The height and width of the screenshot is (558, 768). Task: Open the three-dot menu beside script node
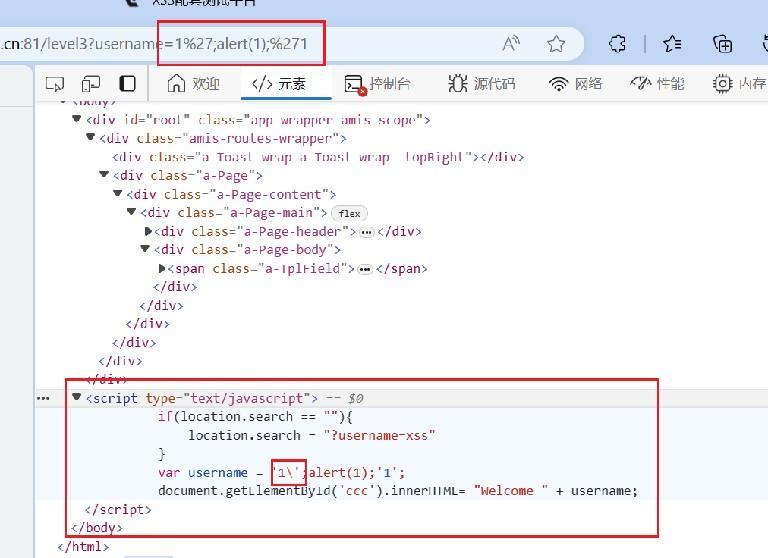click(43, 398)
